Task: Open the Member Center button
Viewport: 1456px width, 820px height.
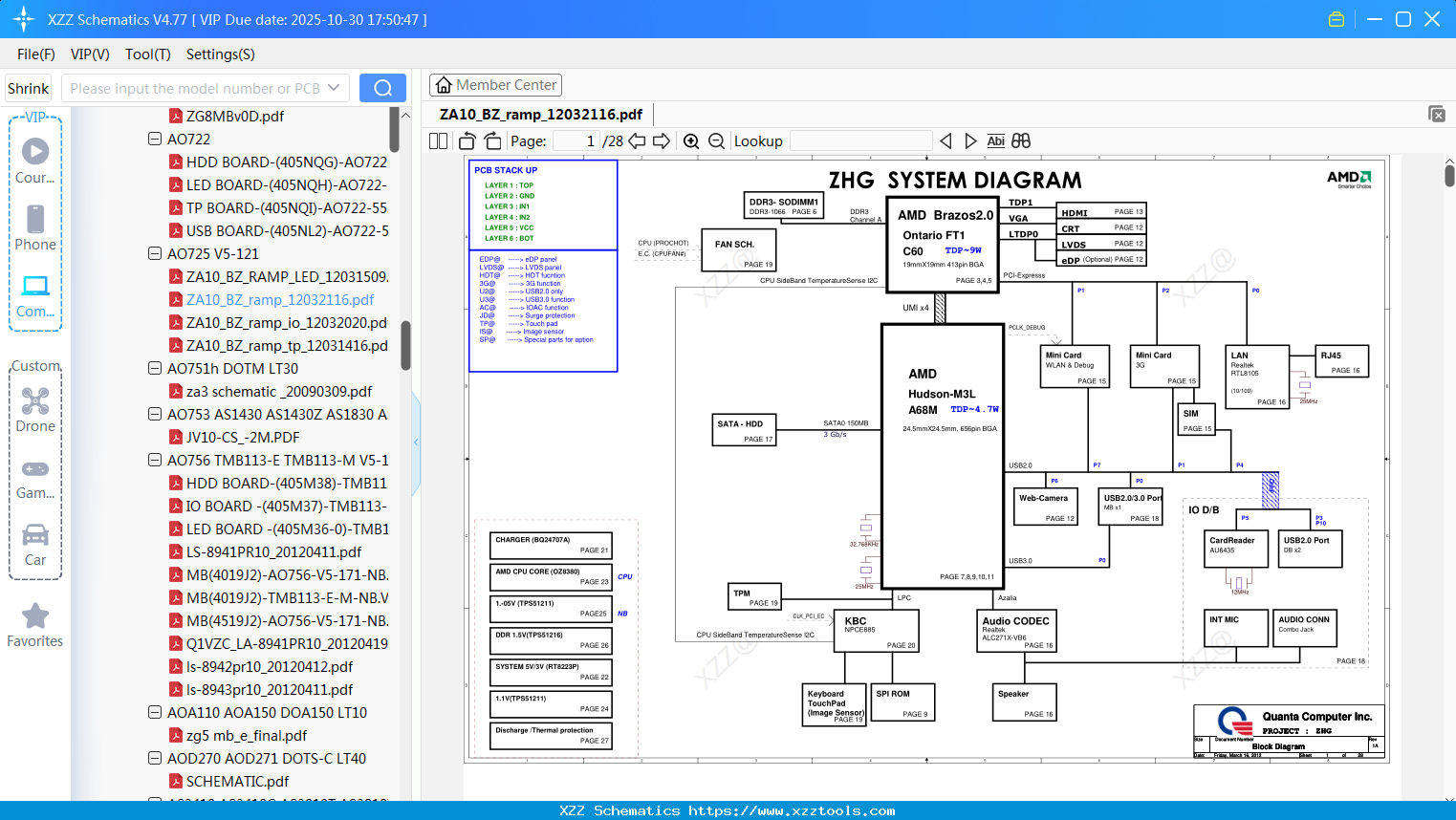Action: (x=495, y=85)
